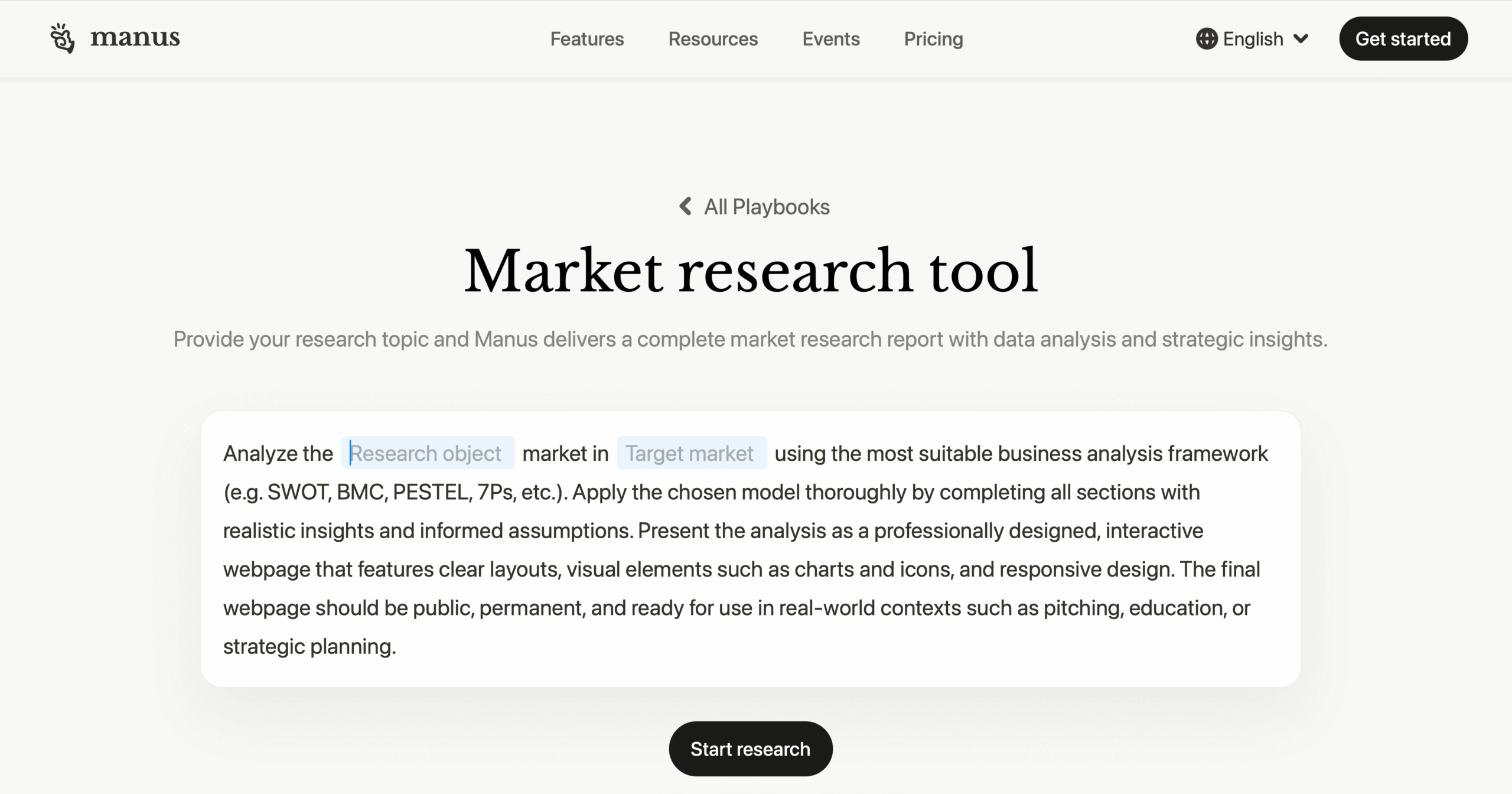Viewport: 1512px width, 794px height.
Task: Open the Resources navigation menu
Action: click(x=713, y=39)
